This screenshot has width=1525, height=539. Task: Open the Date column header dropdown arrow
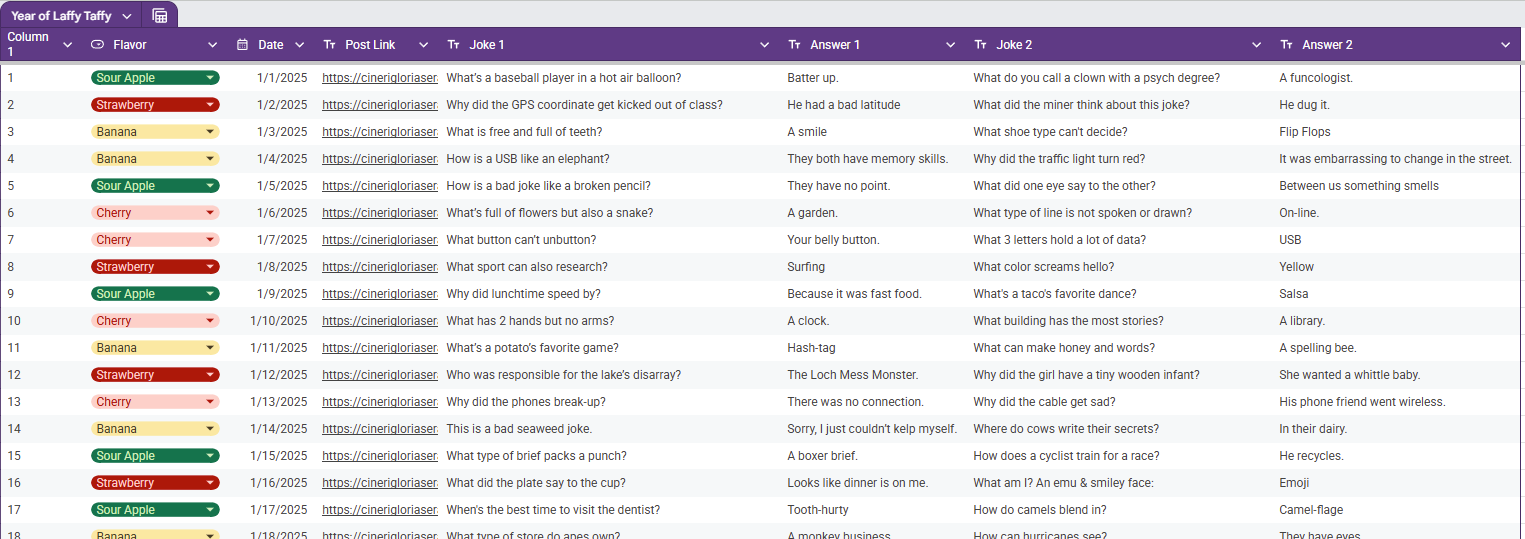(x=299, y=45)
